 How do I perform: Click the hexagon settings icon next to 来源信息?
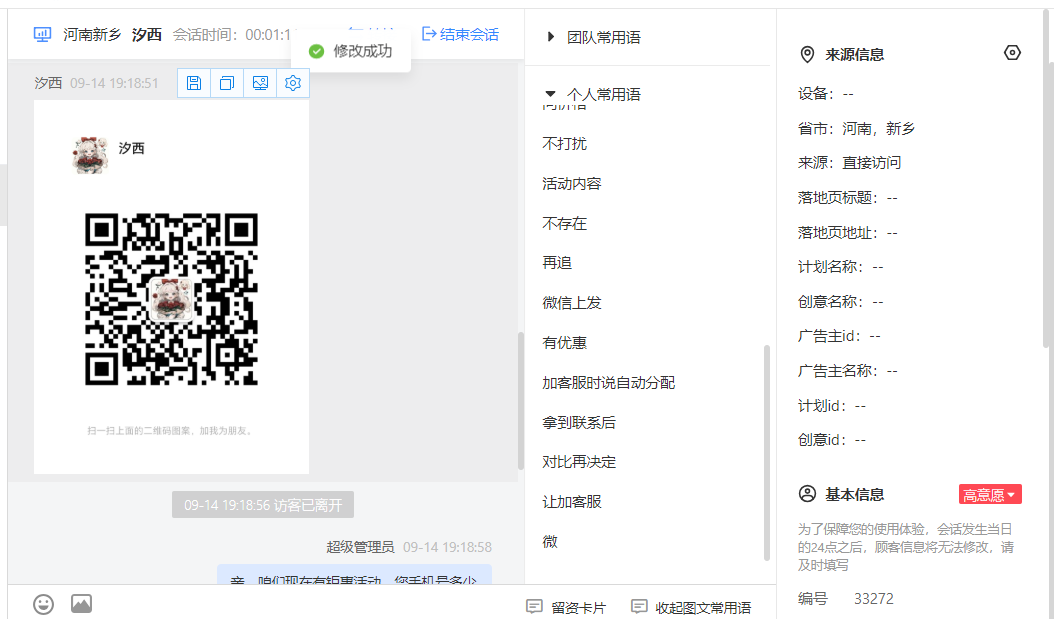click(x=1012, y=53)
